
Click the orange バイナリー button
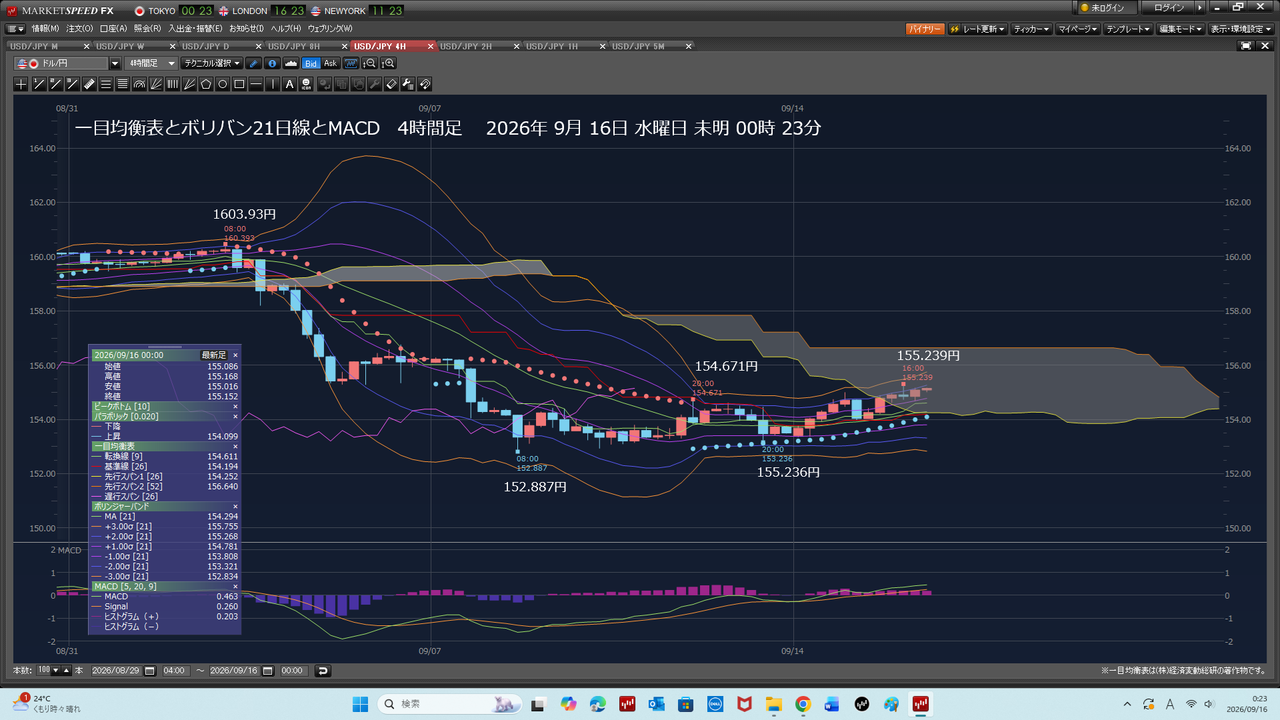[x=925, y=30]
